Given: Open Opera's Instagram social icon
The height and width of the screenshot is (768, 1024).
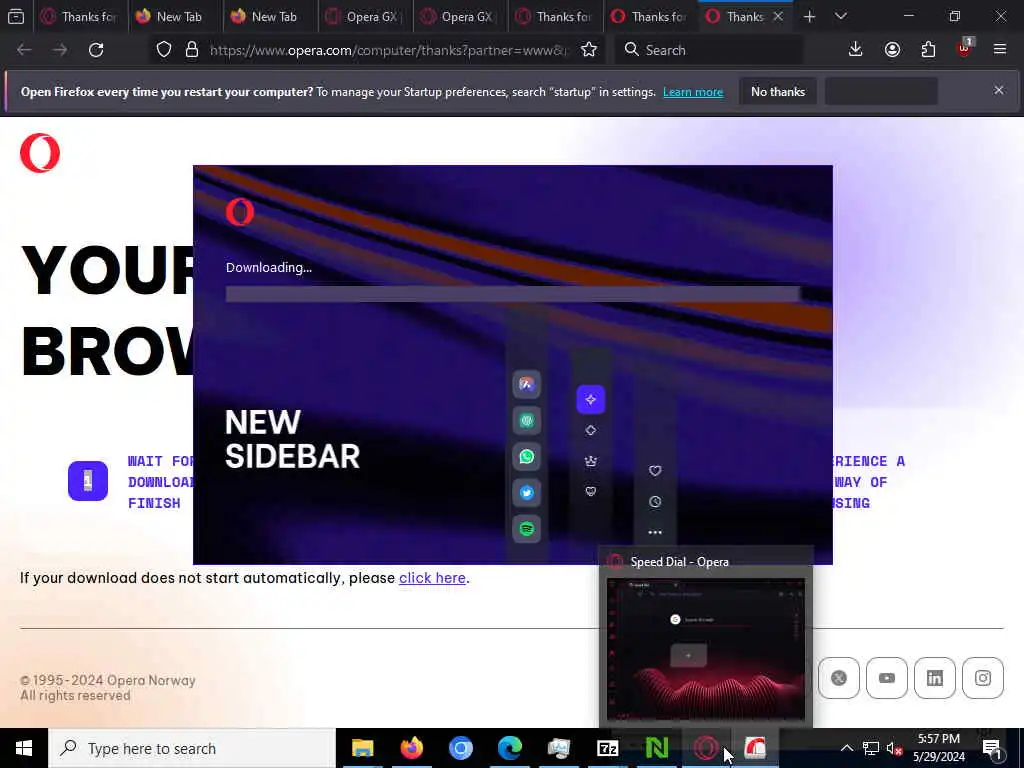Looking at the screenshot, I should 983,678.
